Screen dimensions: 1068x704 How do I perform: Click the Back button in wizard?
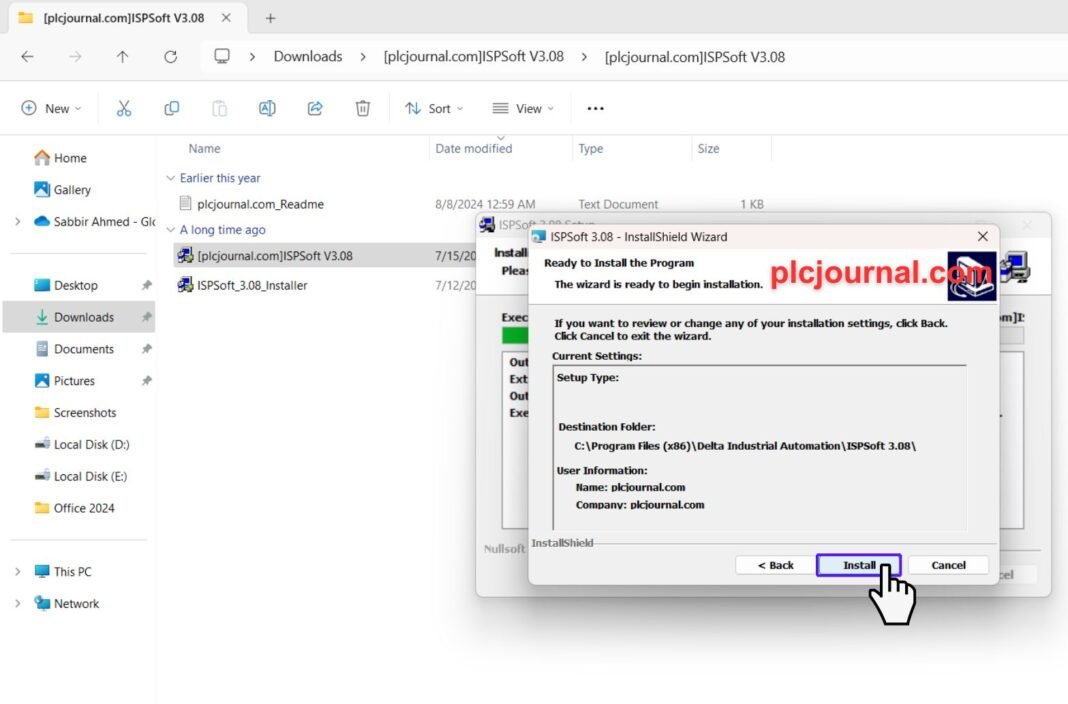pyautogui.click(x=775, y=565)
